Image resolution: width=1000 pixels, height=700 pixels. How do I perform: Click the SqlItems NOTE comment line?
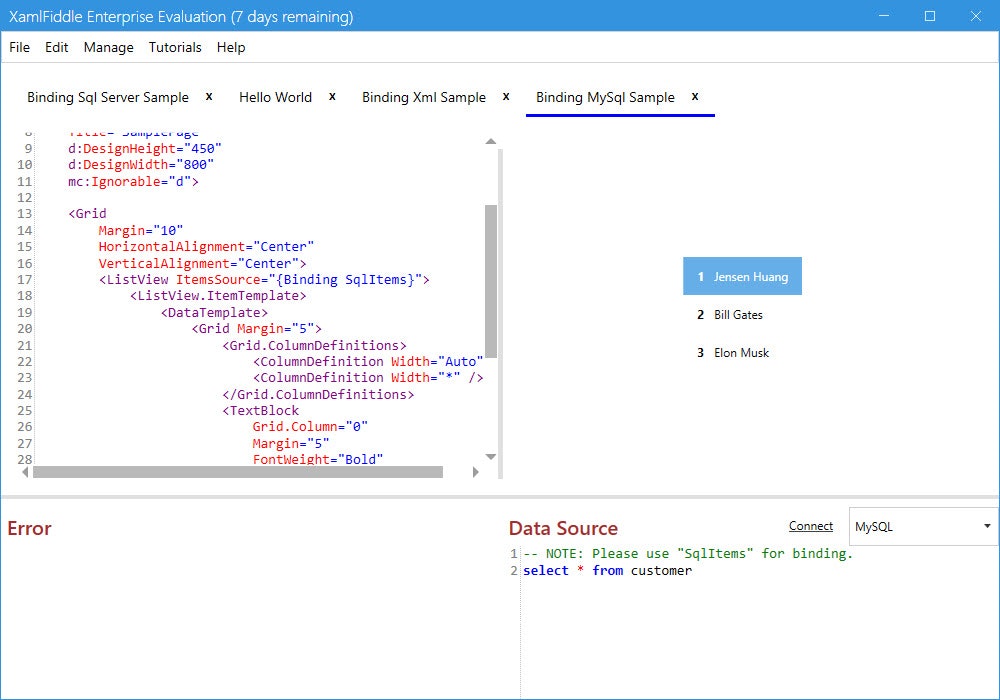688,553
